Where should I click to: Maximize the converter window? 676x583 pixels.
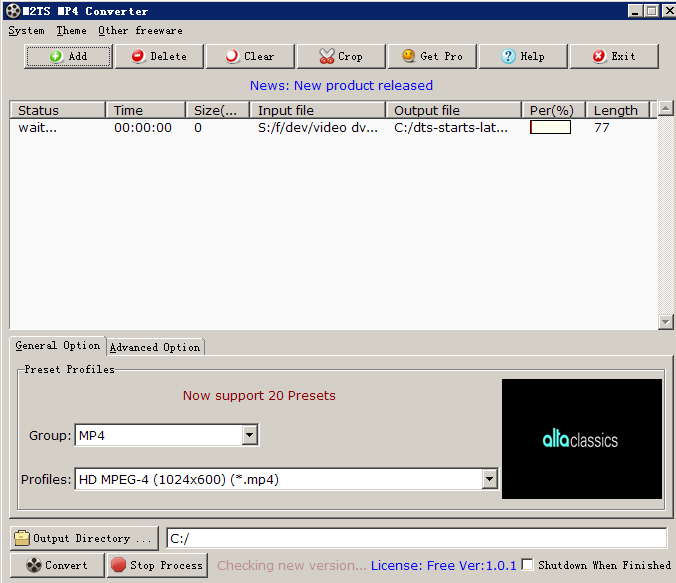(x=652, y=10)
